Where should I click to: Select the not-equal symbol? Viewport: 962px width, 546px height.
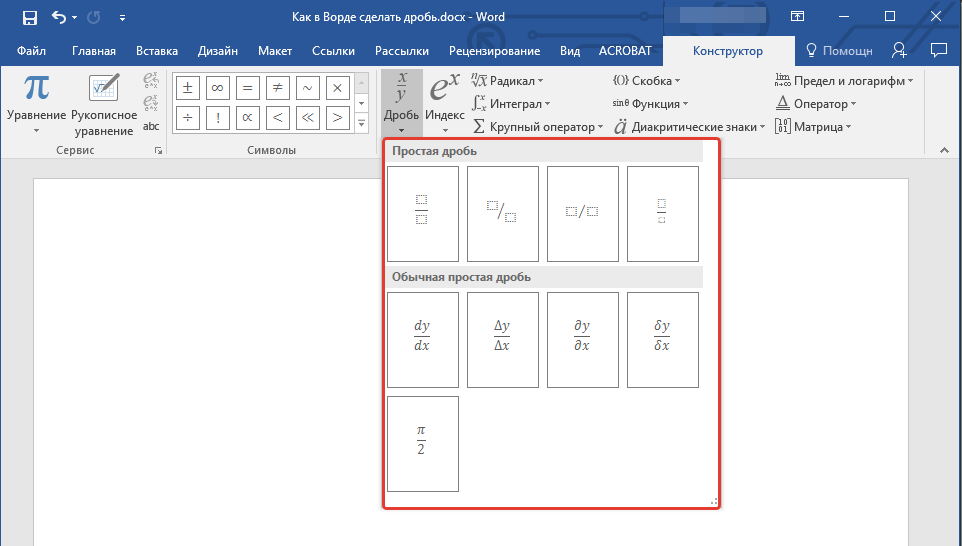click(276, 88)
